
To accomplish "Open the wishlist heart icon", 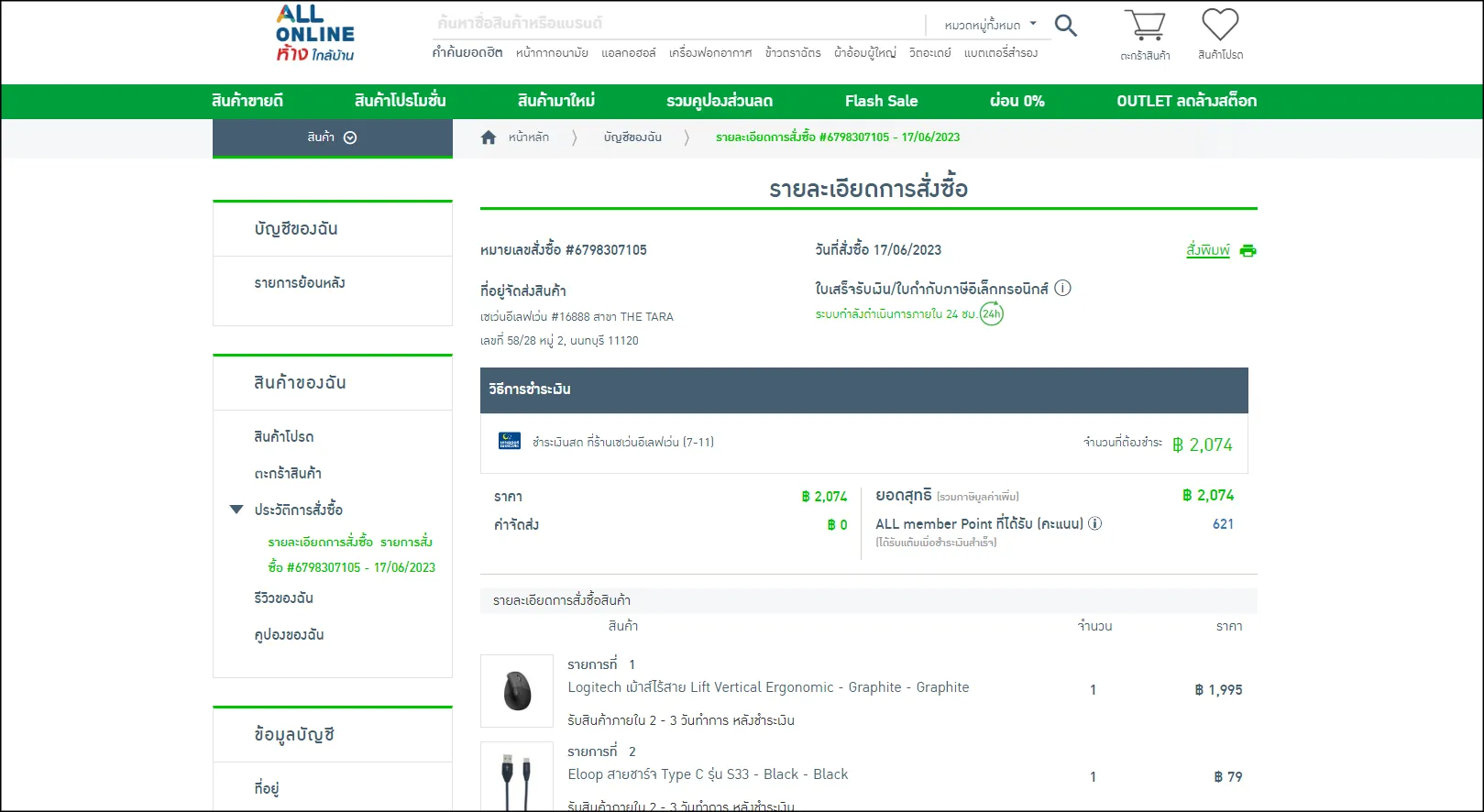I will tap(1220, 25).
